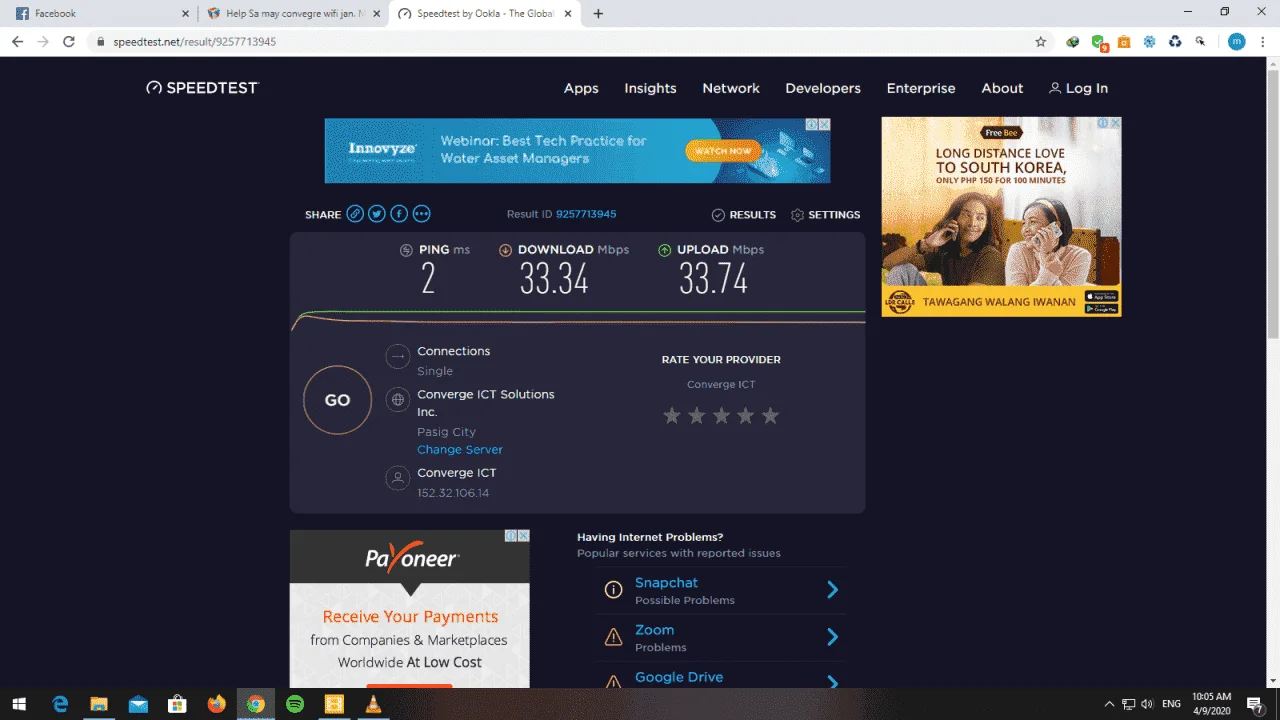The height and width of the screenshot is (720, 1280).
Task: Open Microsoft Edge from the taskbar
Action: pos(61,704)
